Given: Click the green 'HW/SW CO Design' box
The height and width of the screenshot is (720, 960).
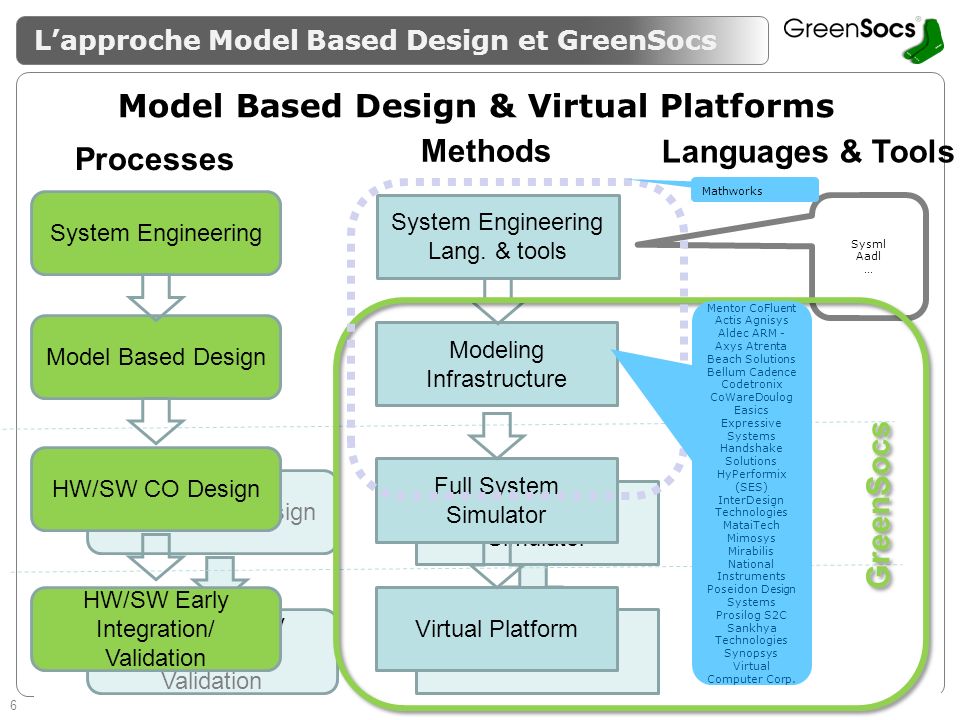Looking at the screenshot, I should 156,489.
